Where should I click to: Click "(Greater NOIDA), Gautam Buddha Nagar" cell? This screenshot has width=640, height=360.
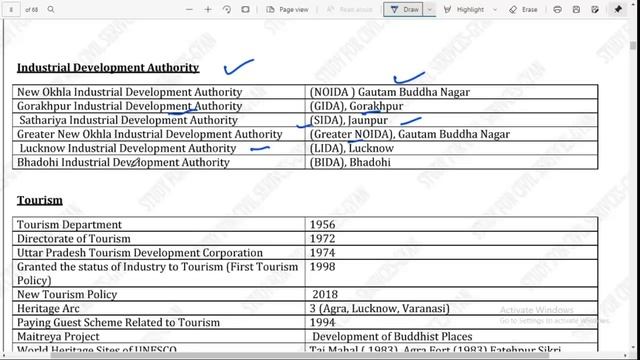pyautogui.click(x=451, y=134)
